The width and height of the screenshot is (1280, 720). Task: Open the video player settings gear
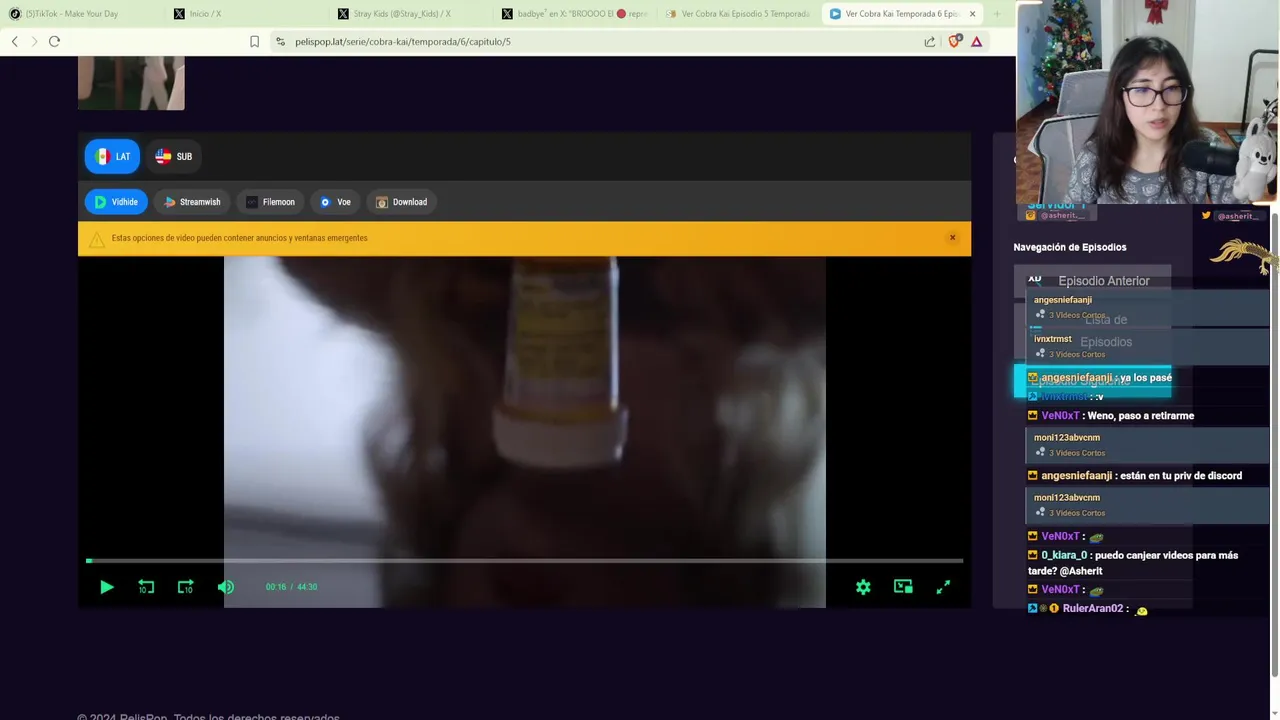click(863, 587)
